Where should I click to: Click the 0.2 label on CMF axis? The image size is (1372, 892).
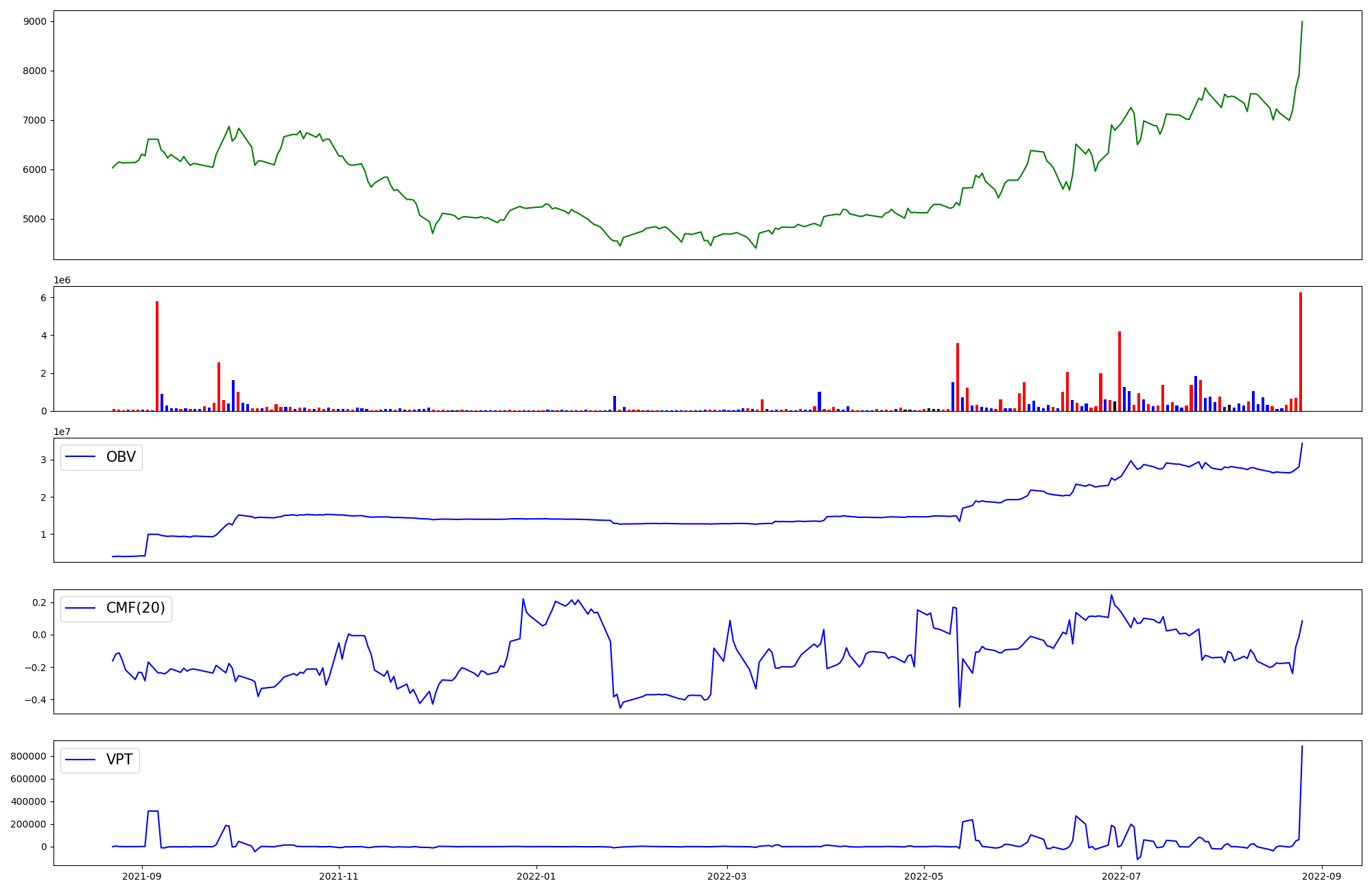click(x=38, y=602)
